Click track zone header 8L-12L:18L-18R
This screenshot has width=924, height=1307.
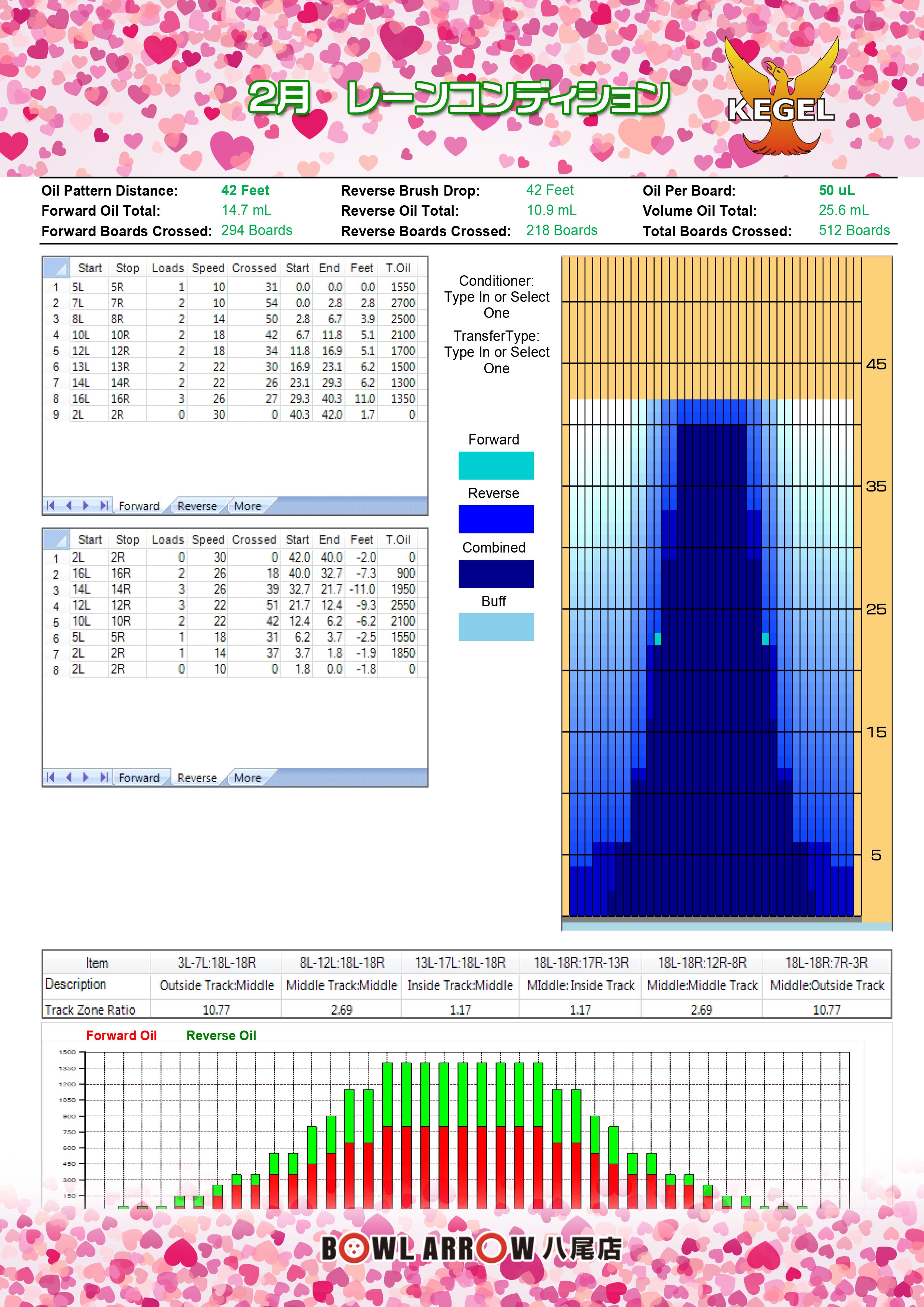[342, 963]
